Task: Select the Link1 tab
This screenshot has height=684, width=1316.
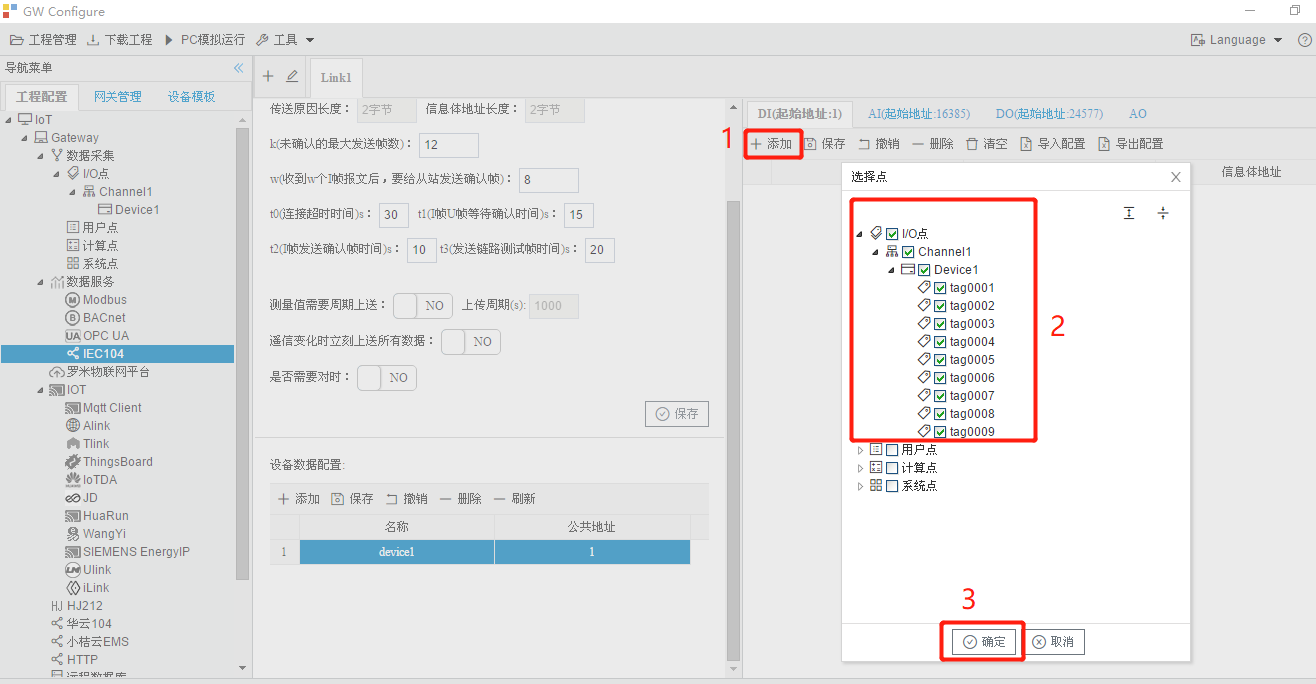Action: coord(336,77)
